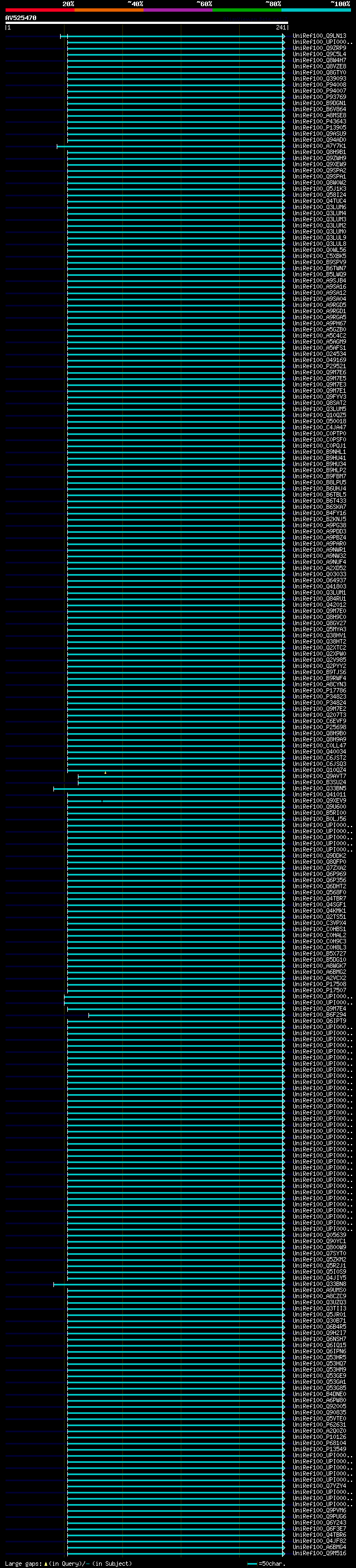The width and height of the screenshot is (356, 1568).
Task: Click the purple ~60% identity legend segment
Action: pos(179,10)
